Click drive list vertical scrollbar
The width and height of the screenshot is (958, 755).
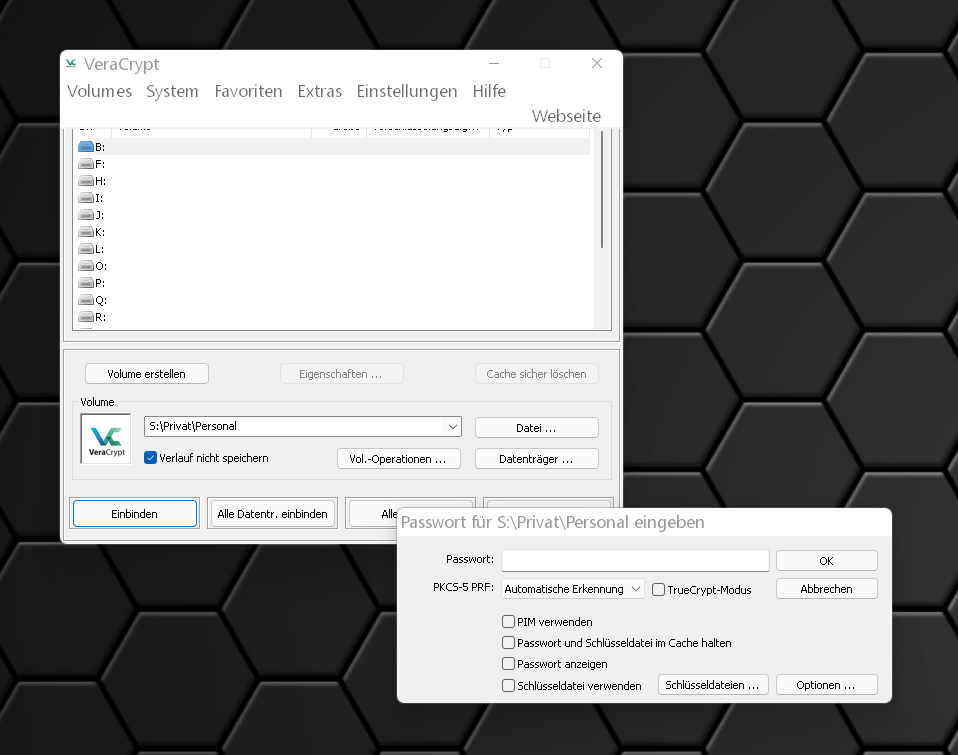(x=602, y=189)
